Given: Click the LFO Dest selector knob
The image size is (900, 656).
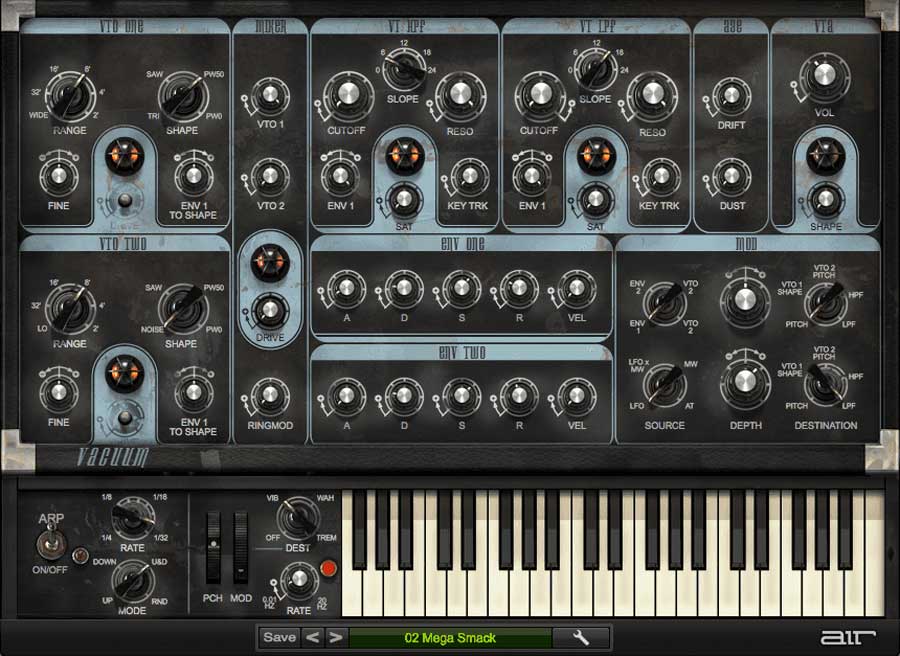Looking at the screenshot, I should (x=298, y=517).
